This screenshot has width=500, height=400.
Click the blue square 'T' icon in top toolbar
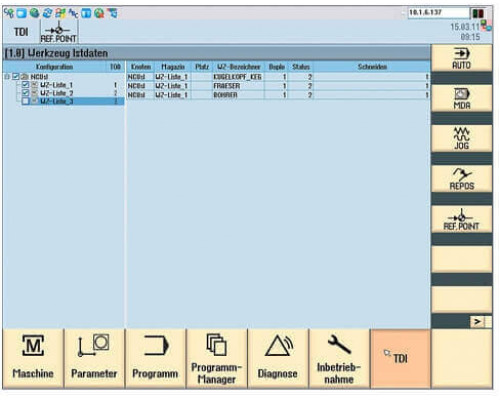(86, 13)
